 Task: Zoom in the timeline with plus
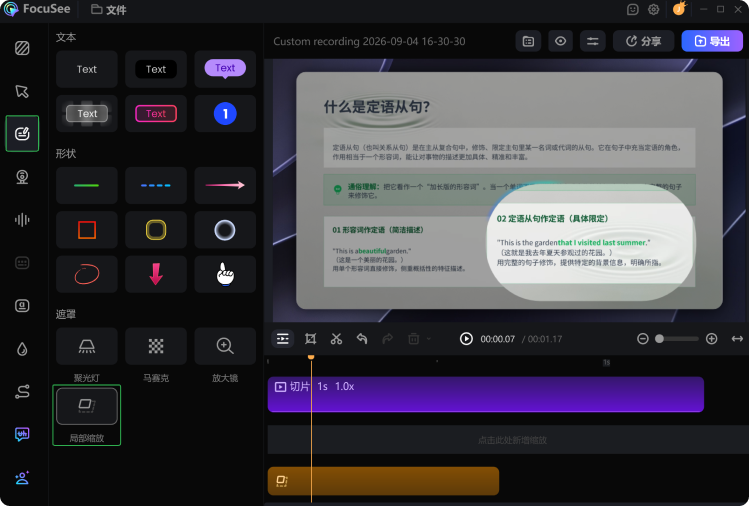pyautogui.click(x=711, y=339)
